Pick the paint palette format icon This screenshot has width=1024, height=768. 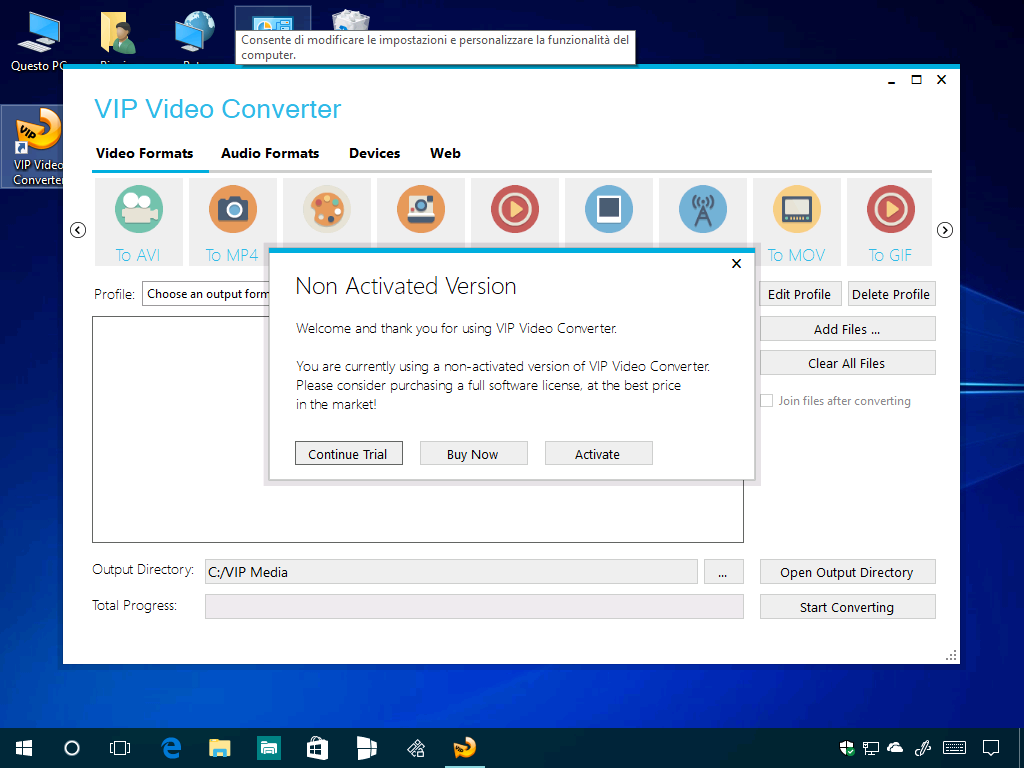(327, 210)
